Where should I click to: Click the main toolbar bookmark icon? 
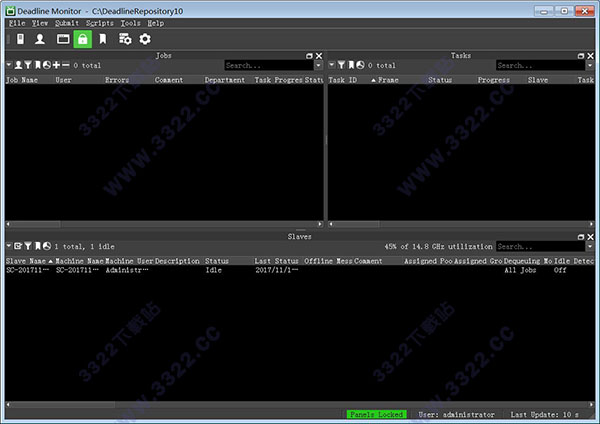[103, 39]
